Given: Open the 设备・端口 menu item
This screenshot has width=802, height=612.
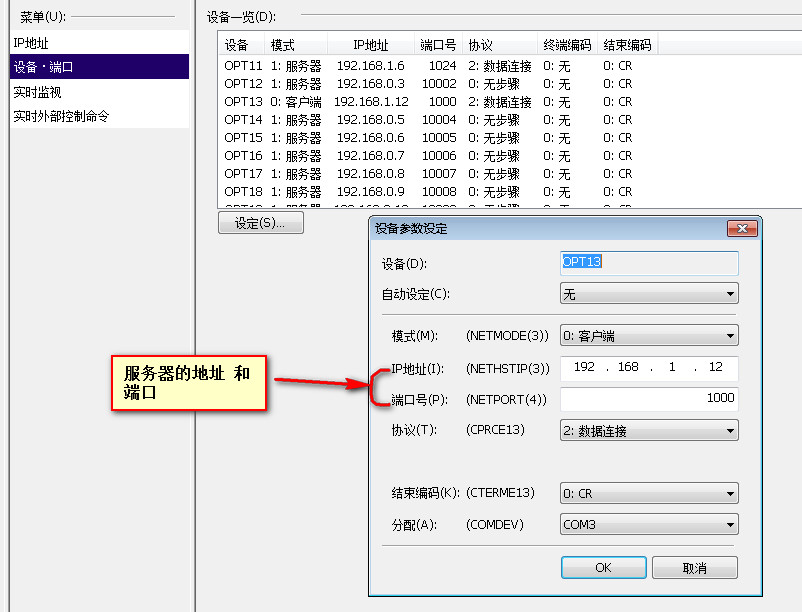Looking at the screenshot, I should 98,67.
